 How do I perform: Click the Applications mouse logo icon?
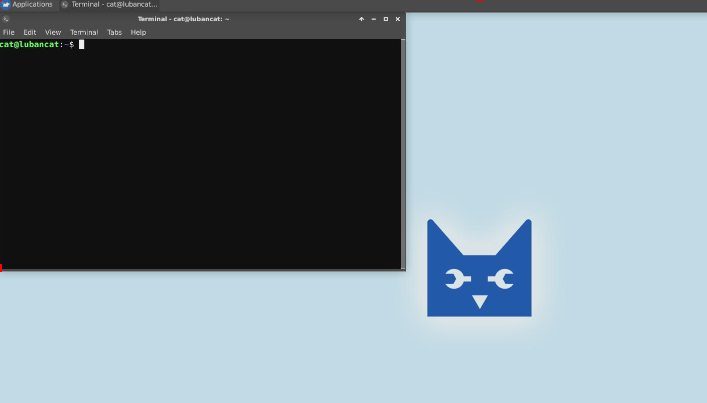pyautogui.click(x=5, y=5)
